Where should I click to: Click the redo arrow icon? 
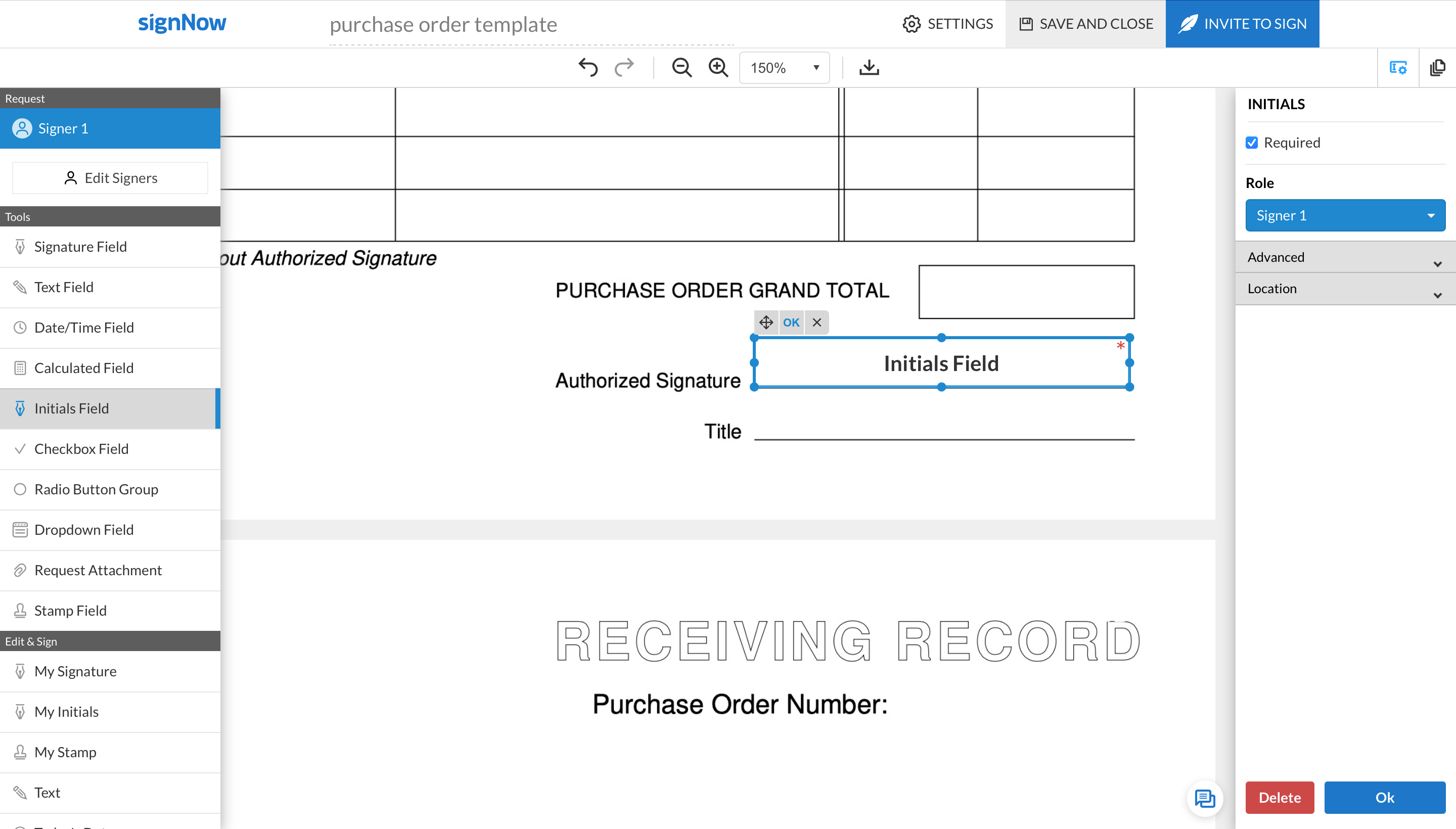624,68
